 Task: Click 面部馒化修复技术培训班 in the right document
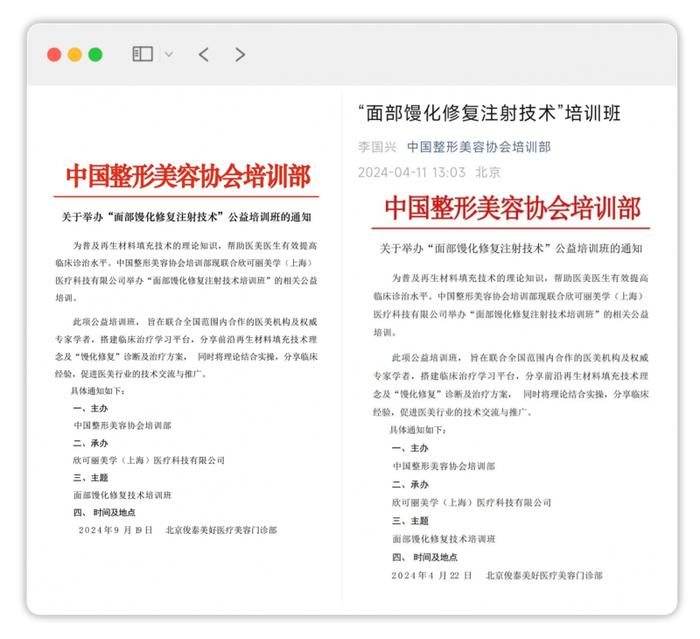point(444,539)
